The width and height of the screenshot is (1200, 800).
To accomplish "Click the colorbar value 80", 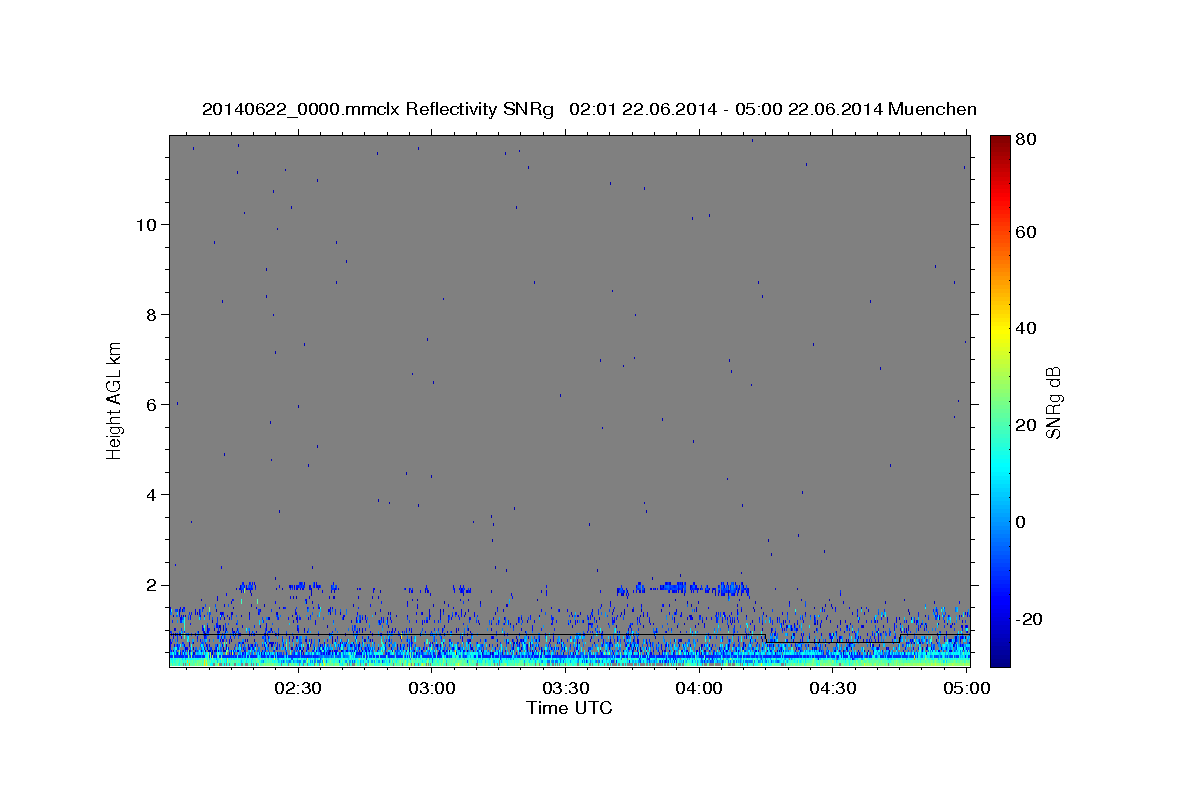I will [x=1026, y=140].
